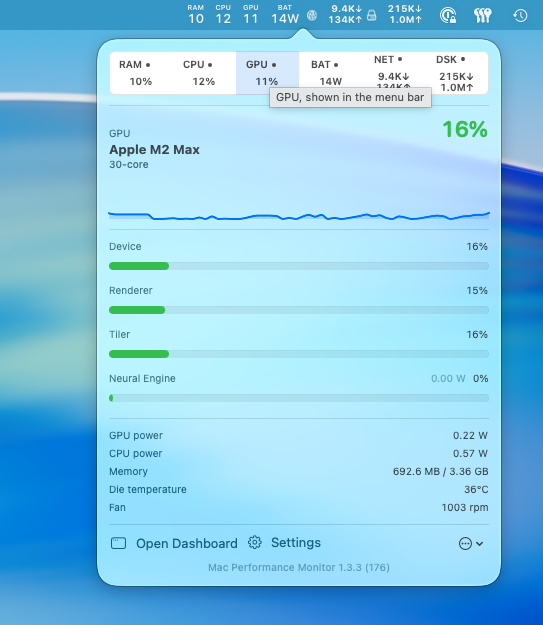
Task: Click the Device label
Action: [125, 246]
